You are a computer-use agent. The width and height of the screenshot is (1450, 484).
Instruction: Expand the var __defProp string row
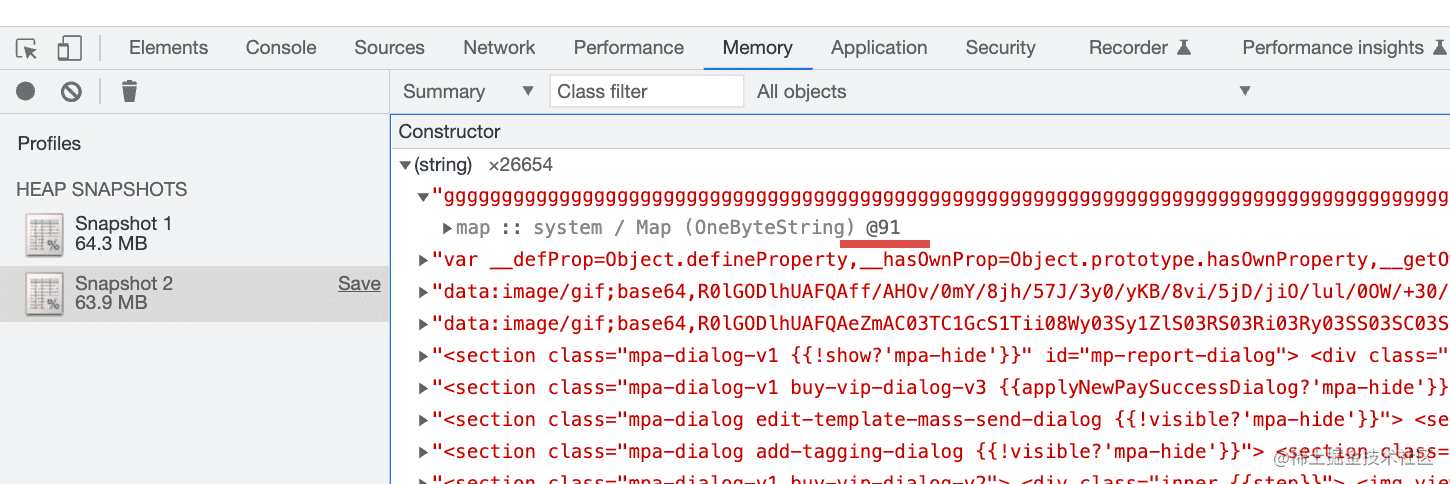click(424, 260)
